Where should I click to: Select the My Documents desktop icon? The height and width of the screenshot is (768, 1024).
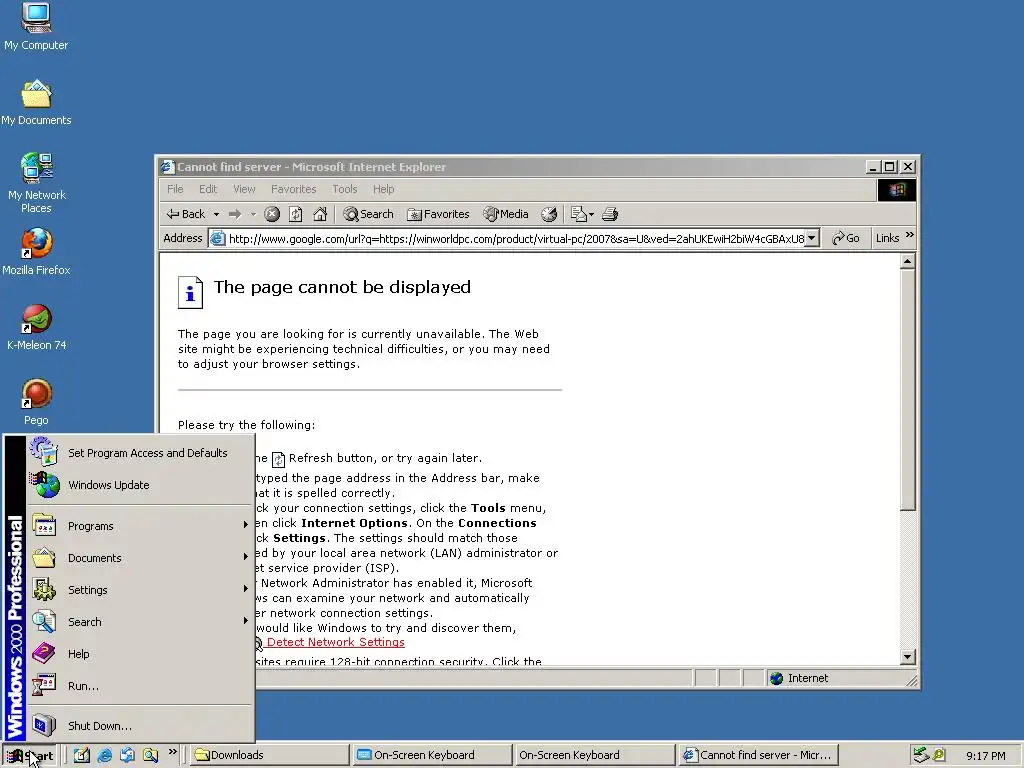(36, 103)
